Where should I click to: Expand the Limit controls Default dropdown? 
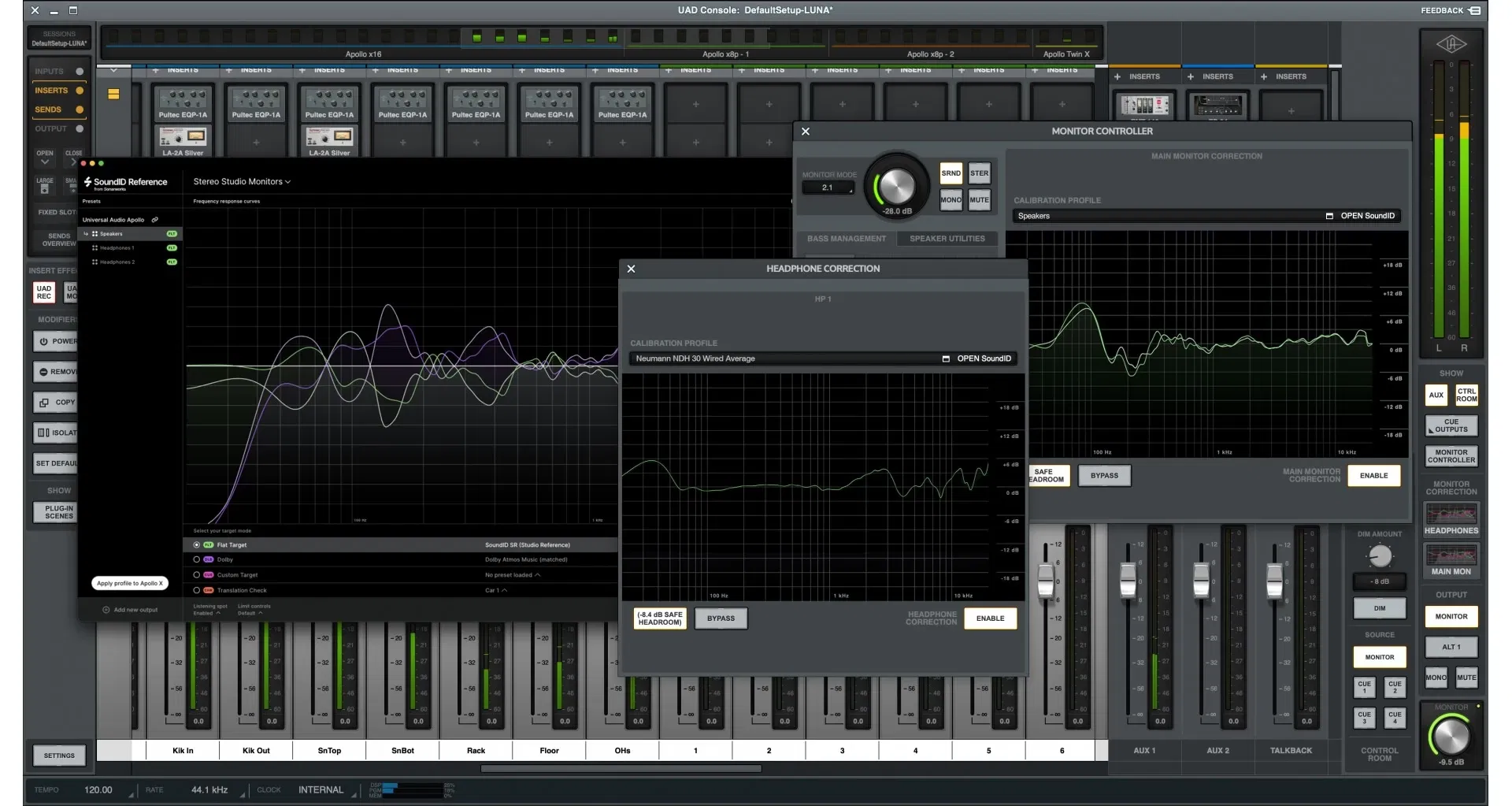coord(250,613)
